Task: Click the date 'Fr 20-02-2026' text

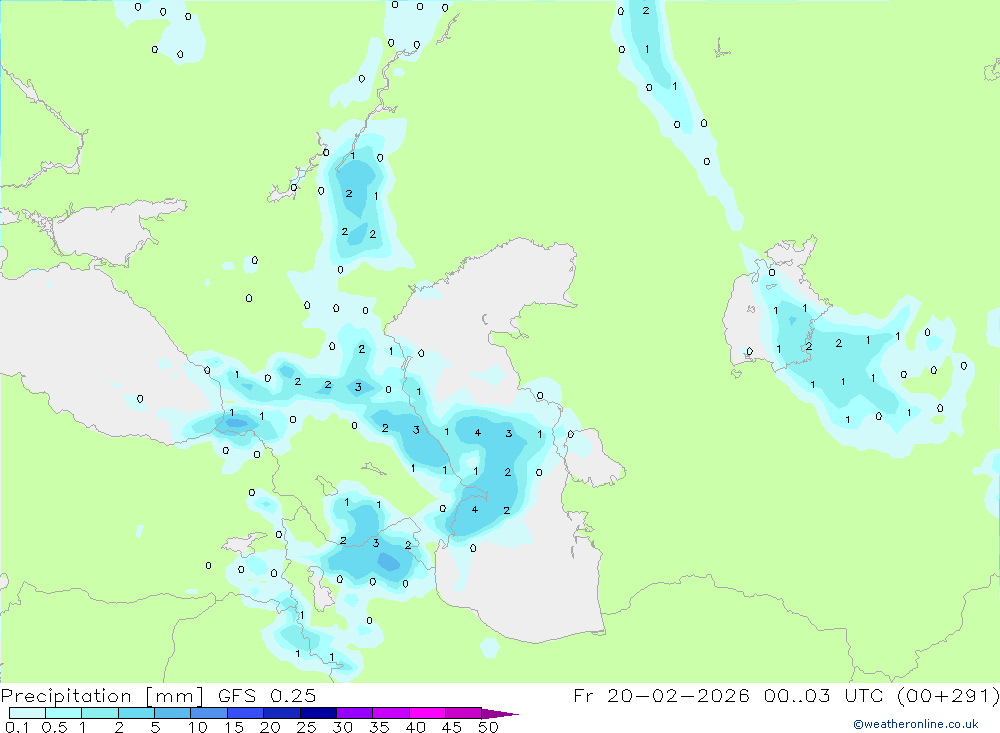Action: (x=661, y=695)
